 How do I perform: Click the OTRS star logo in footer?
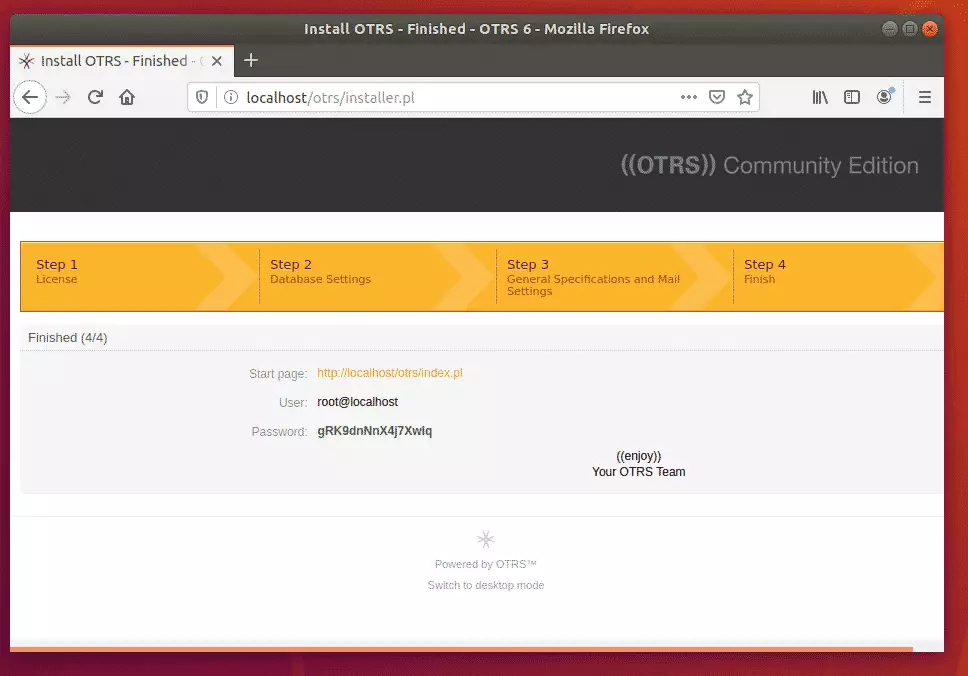pyautogui.click(x=486, y=539)
